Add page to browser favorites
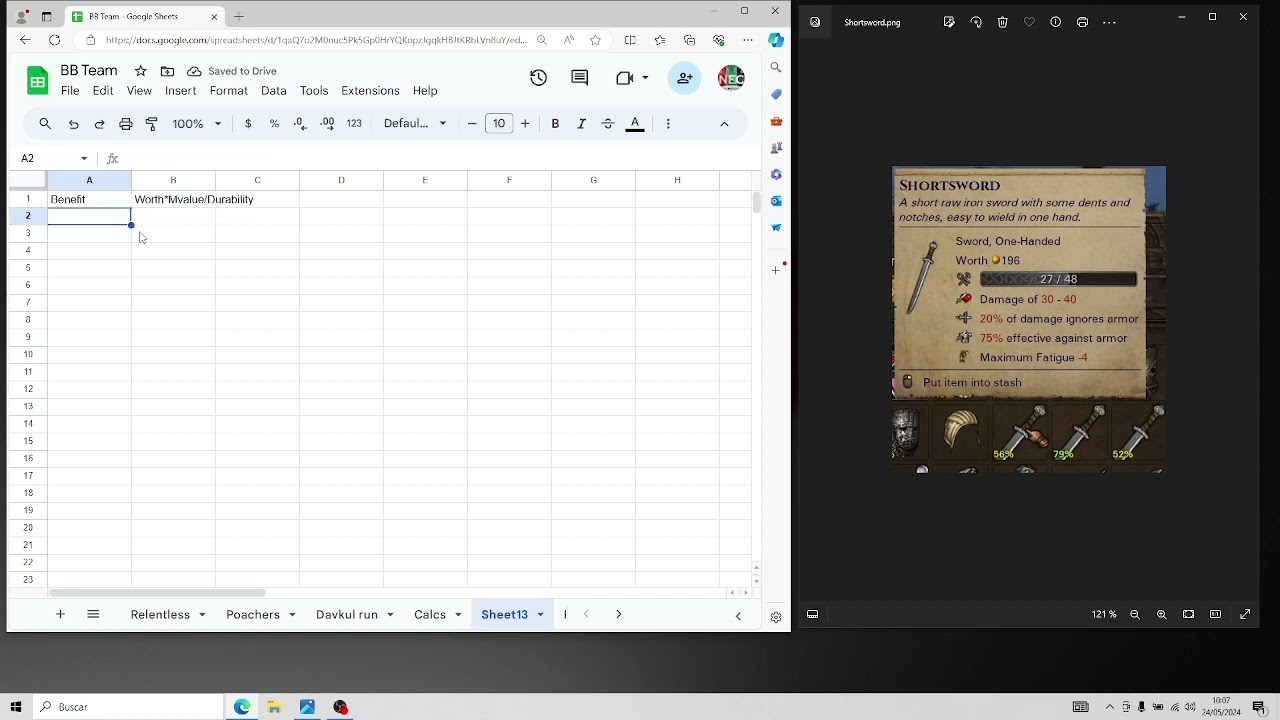The image size is (1280, 720). [x=596, y=40]
